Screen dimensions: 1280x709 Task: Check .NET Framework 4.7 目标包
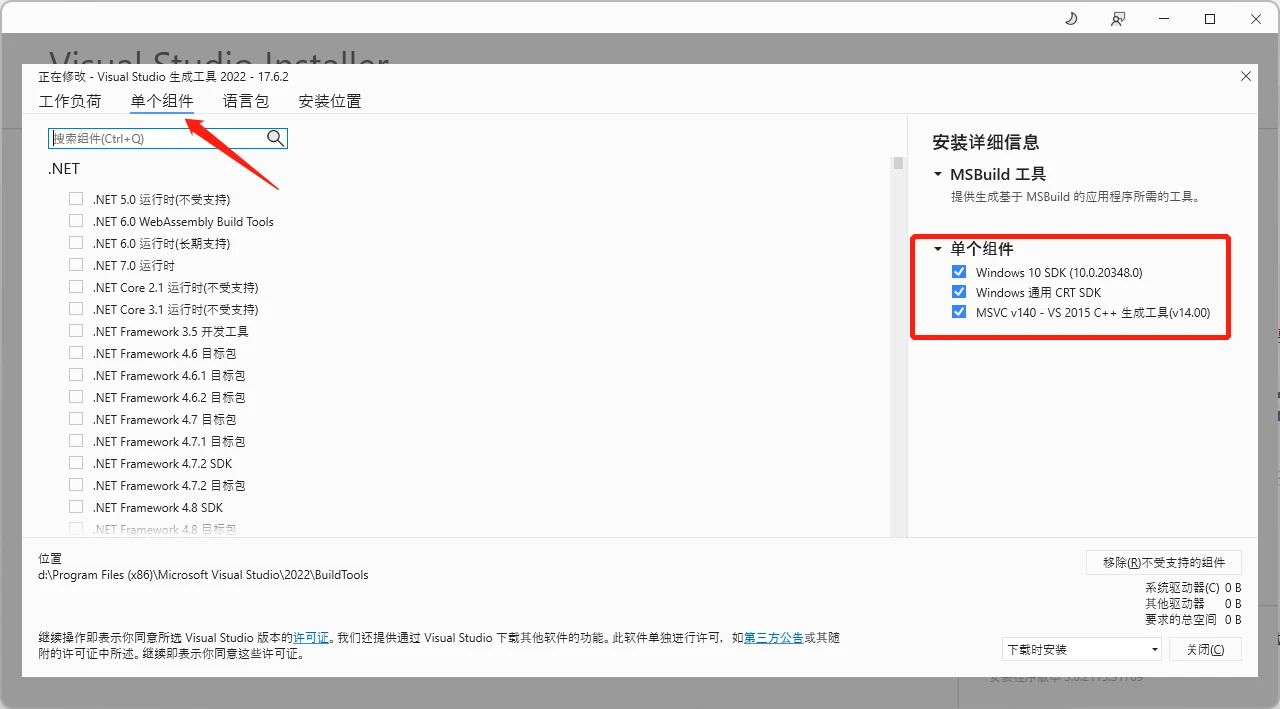76,419
